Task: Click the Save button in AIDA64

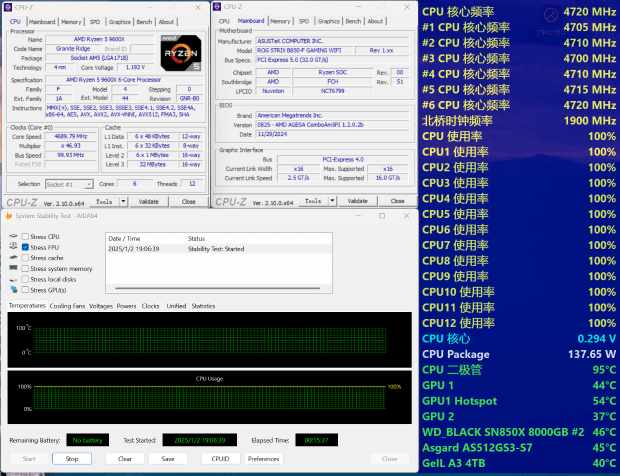Action: coord(168,459)
